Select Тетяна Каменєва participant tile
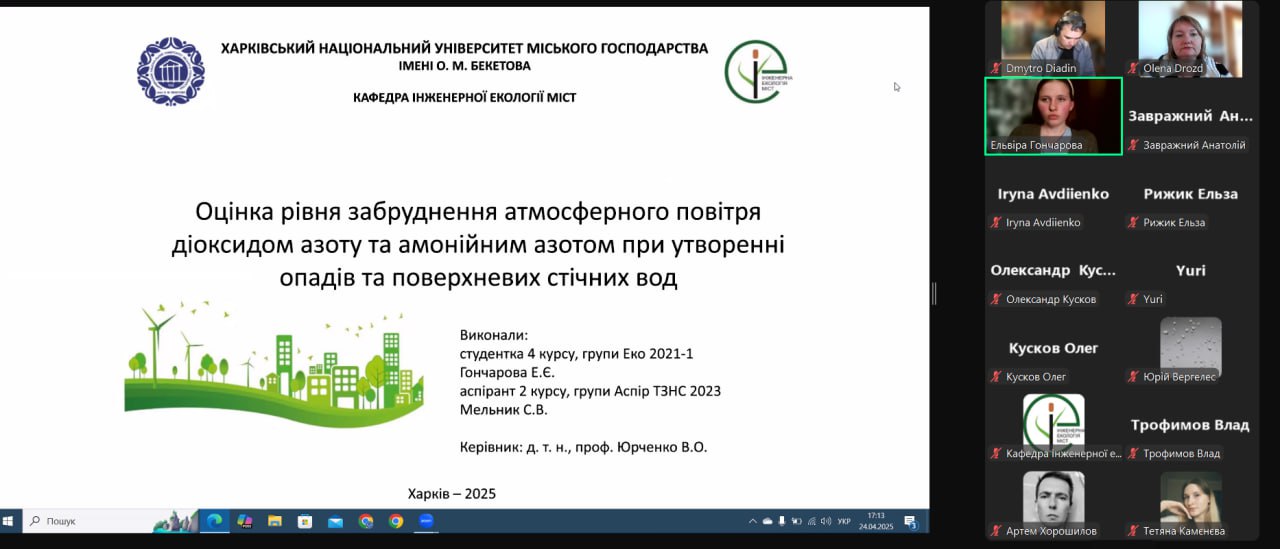 [1190, 502]
